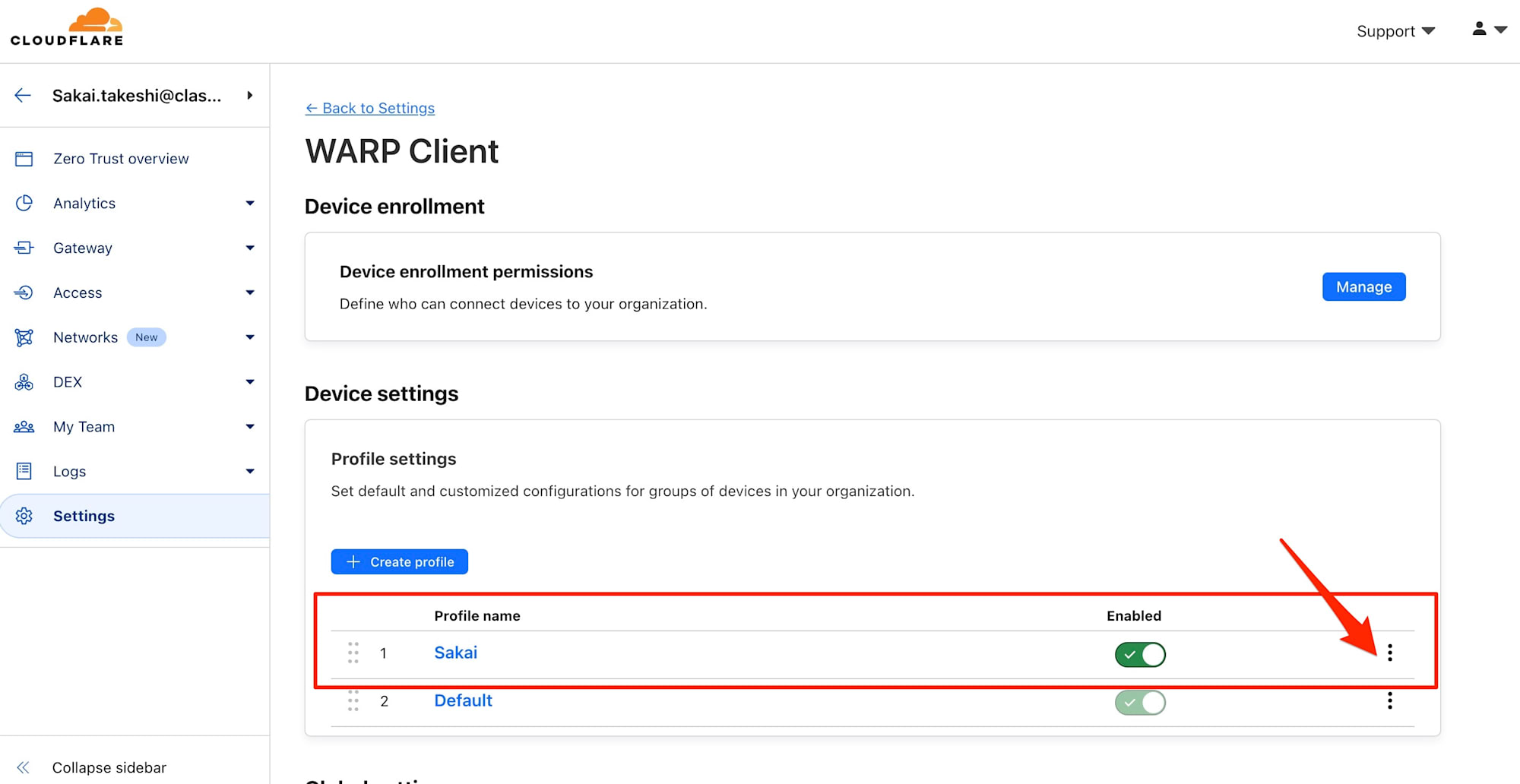Expand the Networks submenu arrow
Screen dimensions: 1520x784
(250, 337)
